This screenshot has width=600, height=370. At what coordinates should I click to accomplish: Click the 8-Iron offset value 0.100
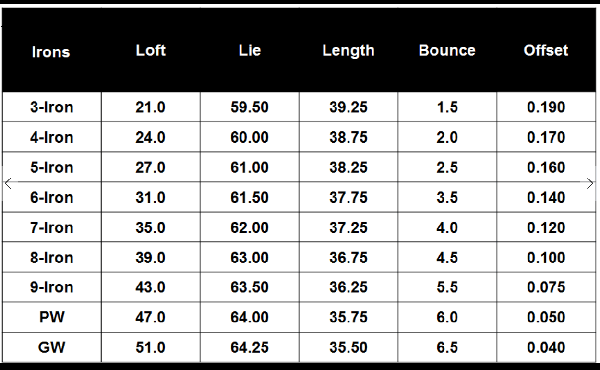pos(546,258)
